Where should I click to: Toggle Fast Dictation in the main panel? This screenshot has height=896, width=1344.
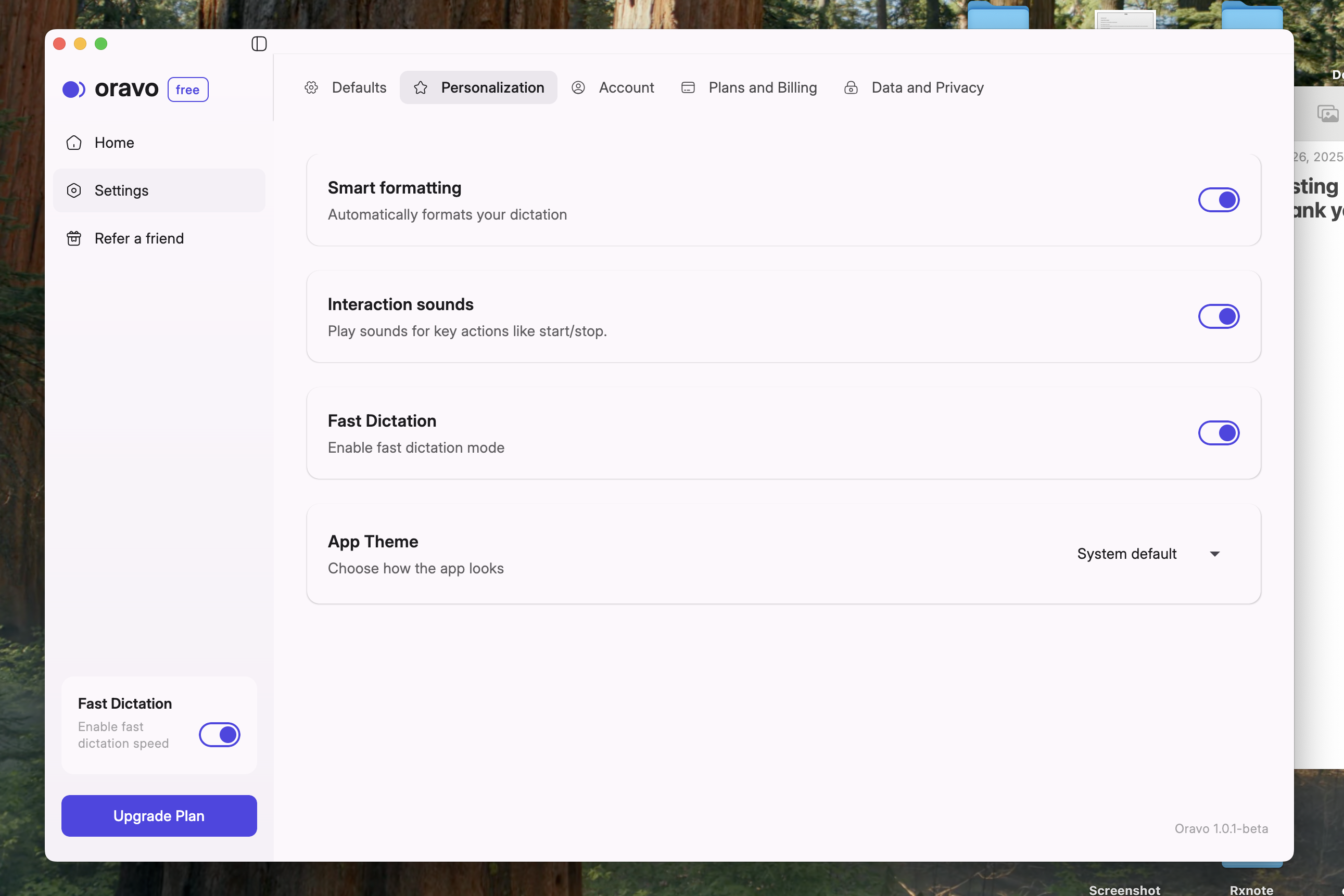coord(1218,433)
